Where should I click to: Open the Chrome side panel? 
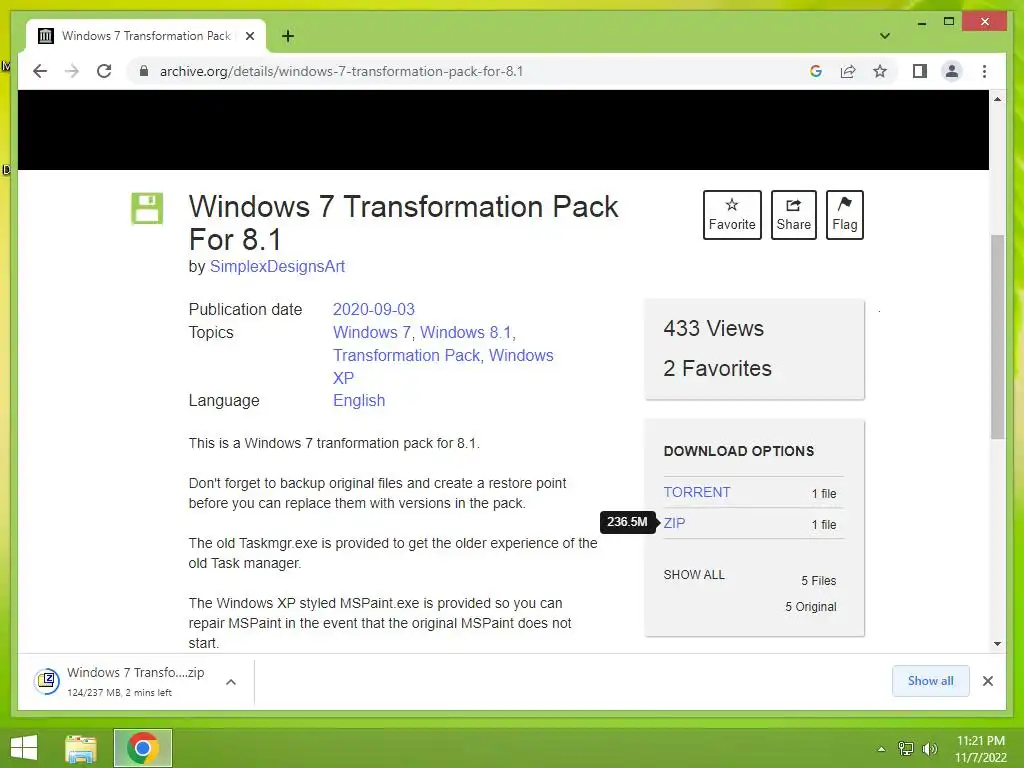pos(920,71)
